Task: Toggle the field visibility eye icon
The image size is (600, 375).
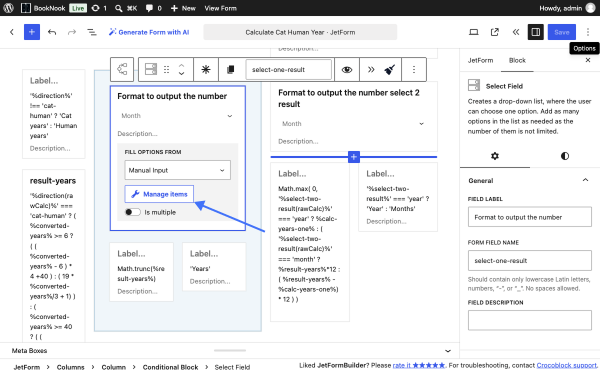Action: (347, 69)
